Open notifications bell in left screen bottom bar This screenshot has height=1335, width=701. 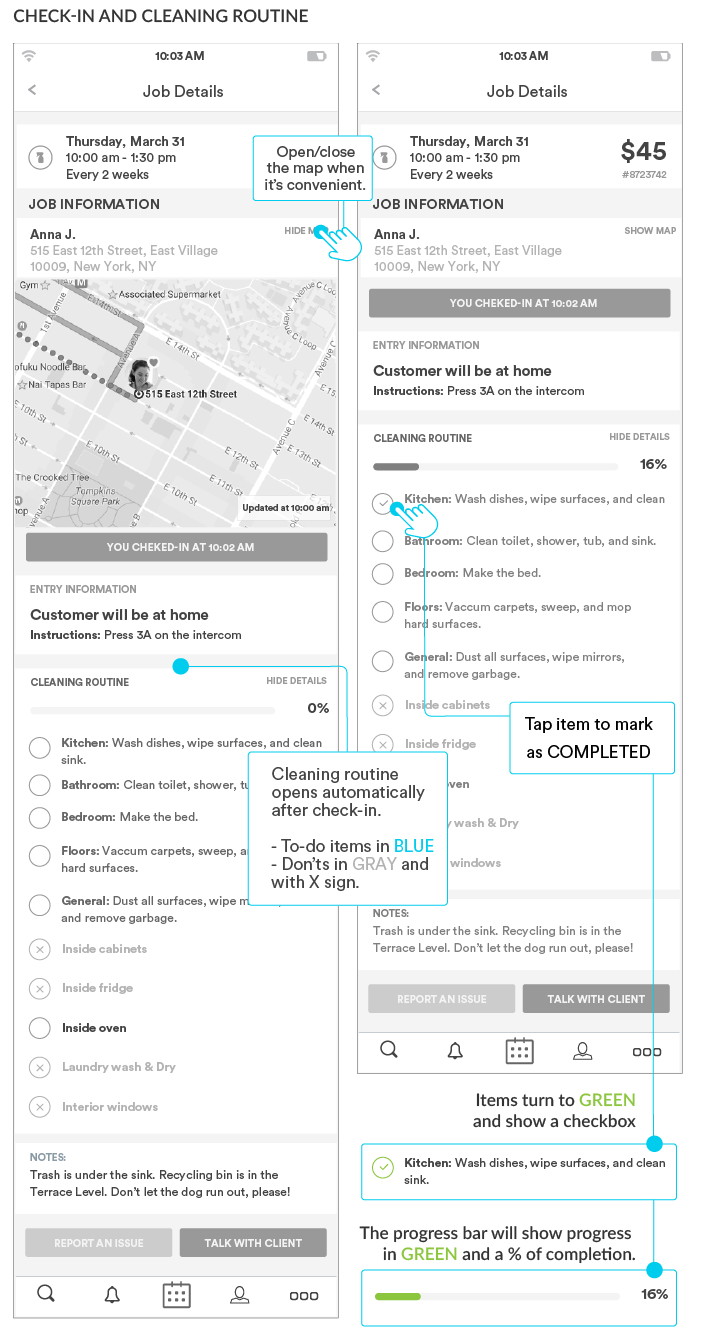(112, 1295)
